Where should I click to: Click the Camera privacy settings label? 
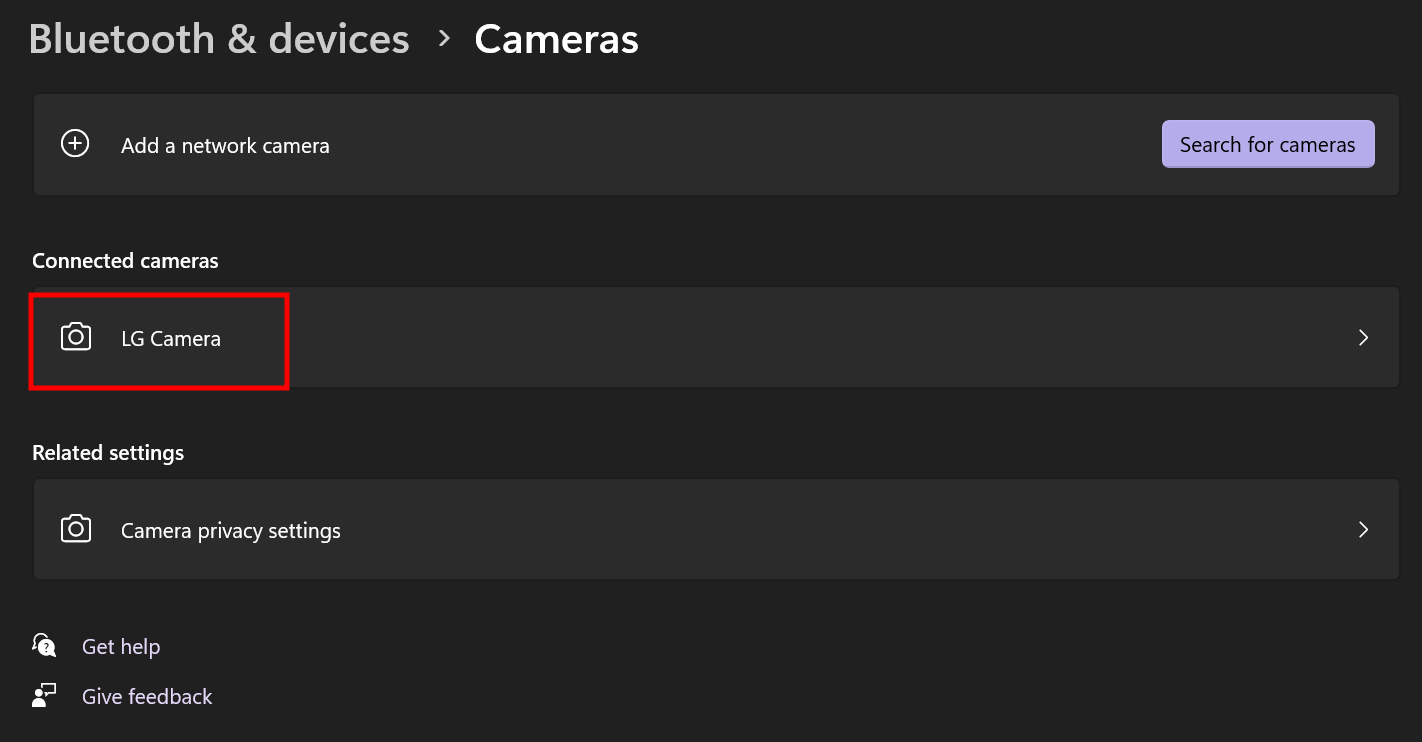(x=231, y=531)
